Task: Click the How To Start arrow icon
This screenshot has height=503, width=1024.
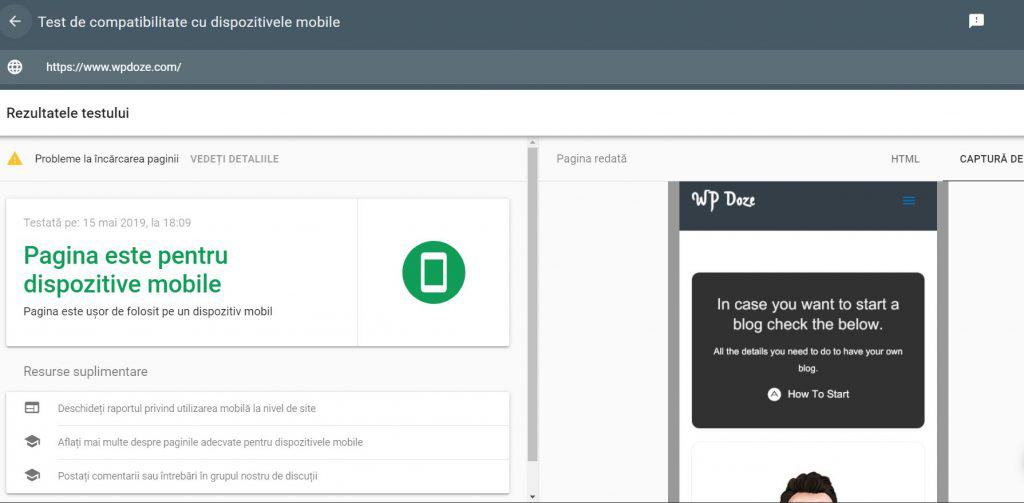Action: pyautogui.click(x=774, y=394)
